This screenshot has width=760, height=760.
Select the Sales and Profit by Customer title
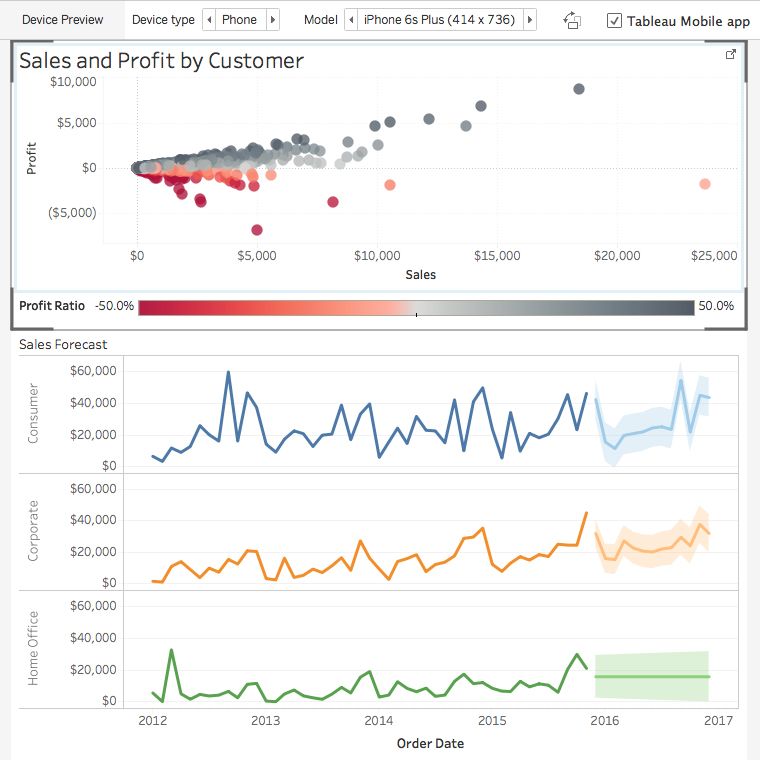161,61
